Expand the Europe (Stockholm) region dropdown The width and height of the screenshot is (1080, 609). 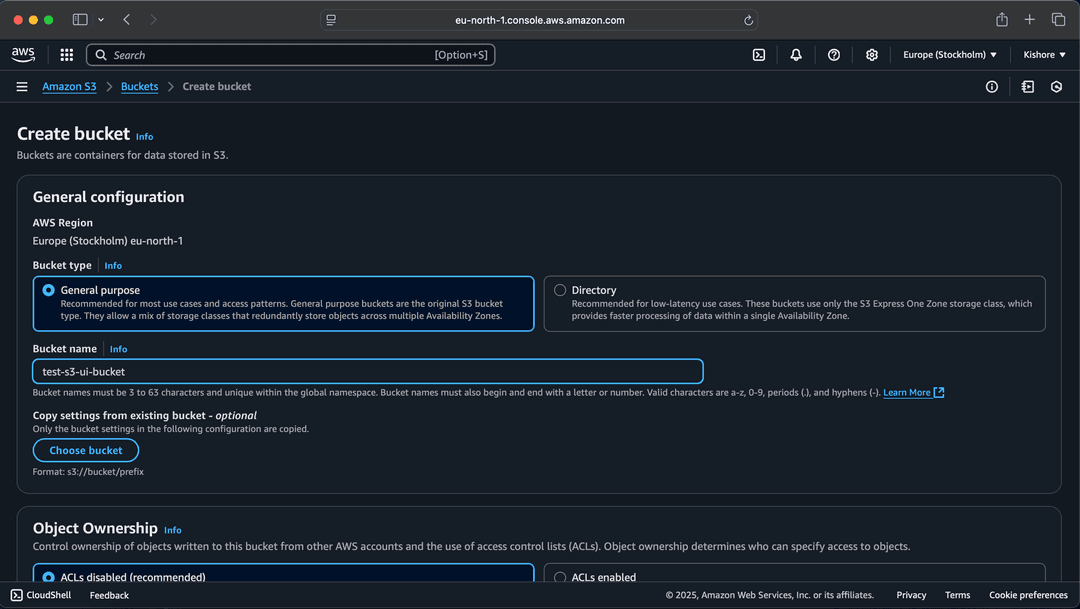click(x=949, y=55)
